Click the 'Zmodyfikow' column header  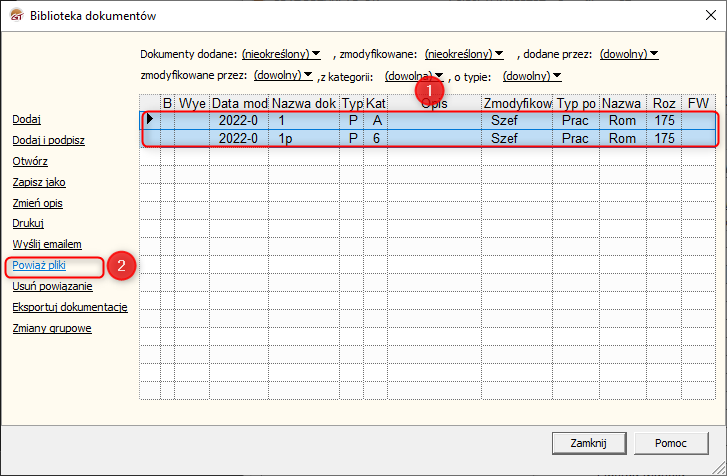coord(517,103)
